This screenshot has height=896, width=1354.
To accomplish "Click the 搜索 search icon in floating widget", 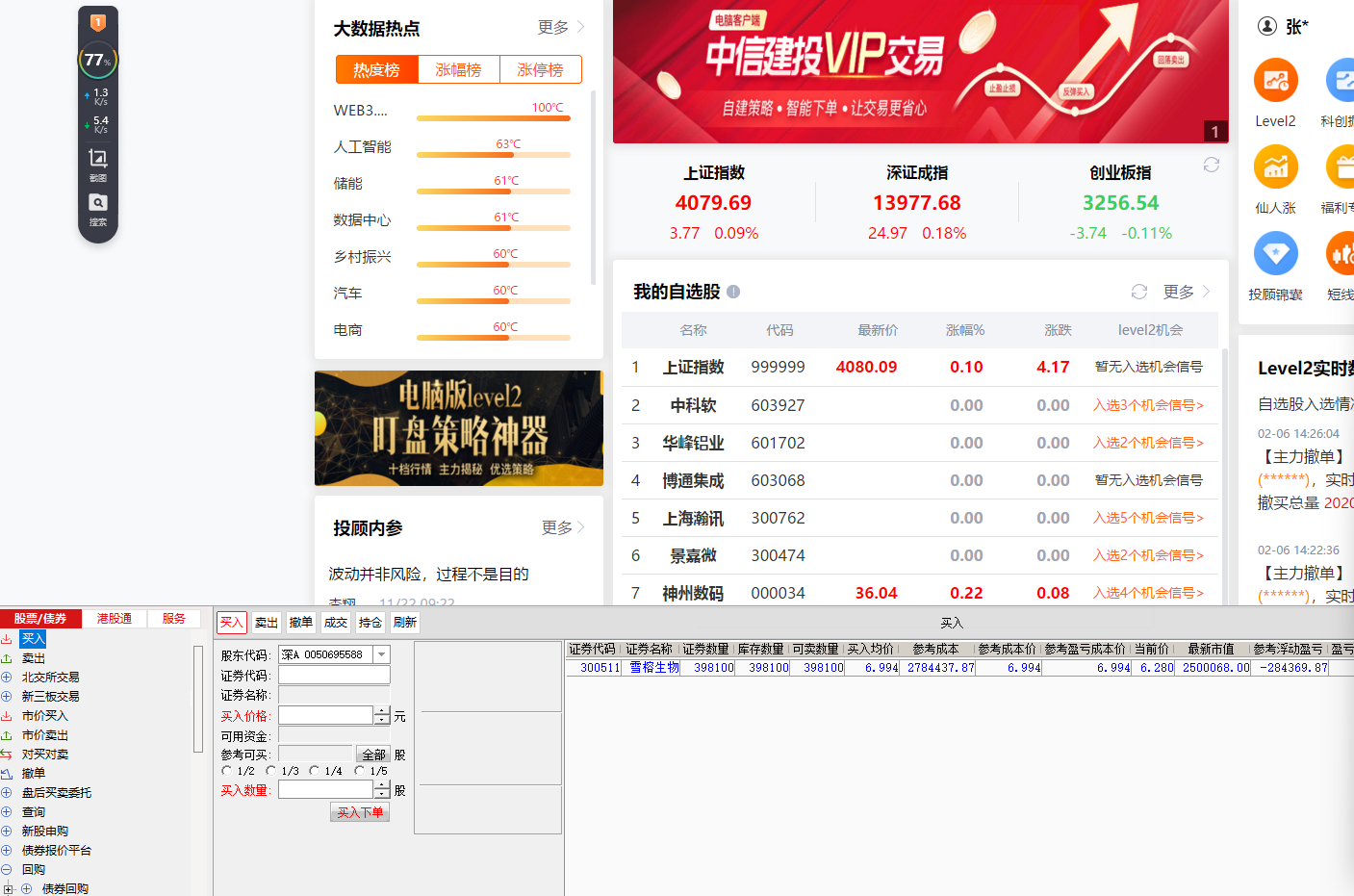I will coord(98,203).
